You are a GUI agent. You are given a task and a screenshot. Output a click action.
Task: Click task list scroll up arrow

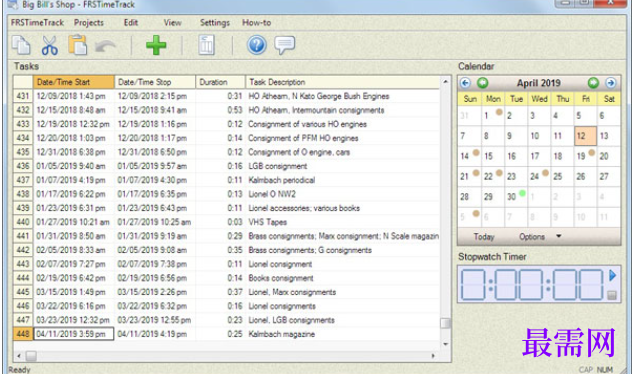(445, 81)
